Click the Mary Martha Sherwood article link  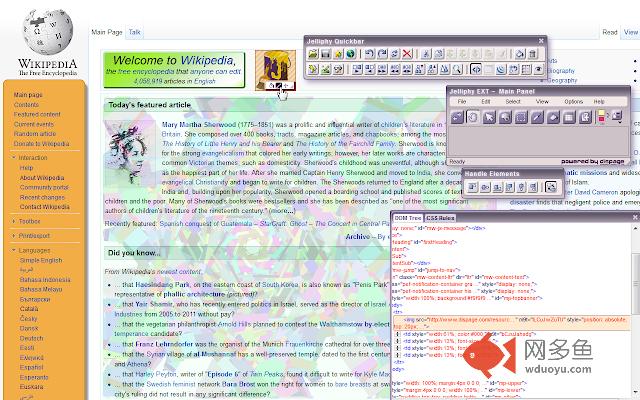pos(199,124)
